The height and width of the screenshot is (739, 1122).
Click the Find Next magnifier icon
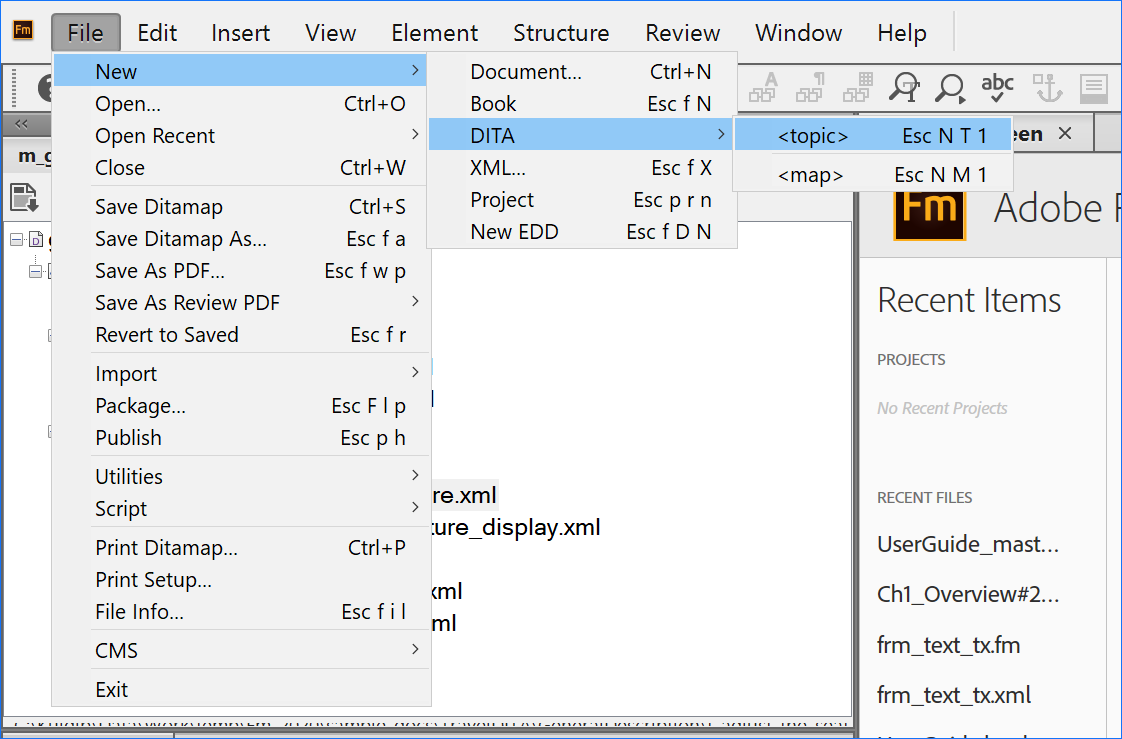tap(950, 88)
